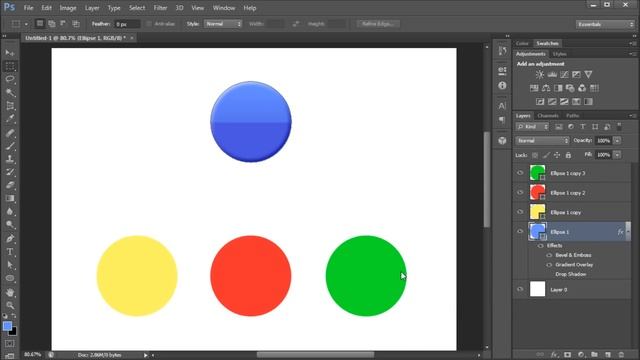The width and height of the screenshot is (640, 360).
Task: Select the Ellipse shape tool
Action: pos(10,278)
